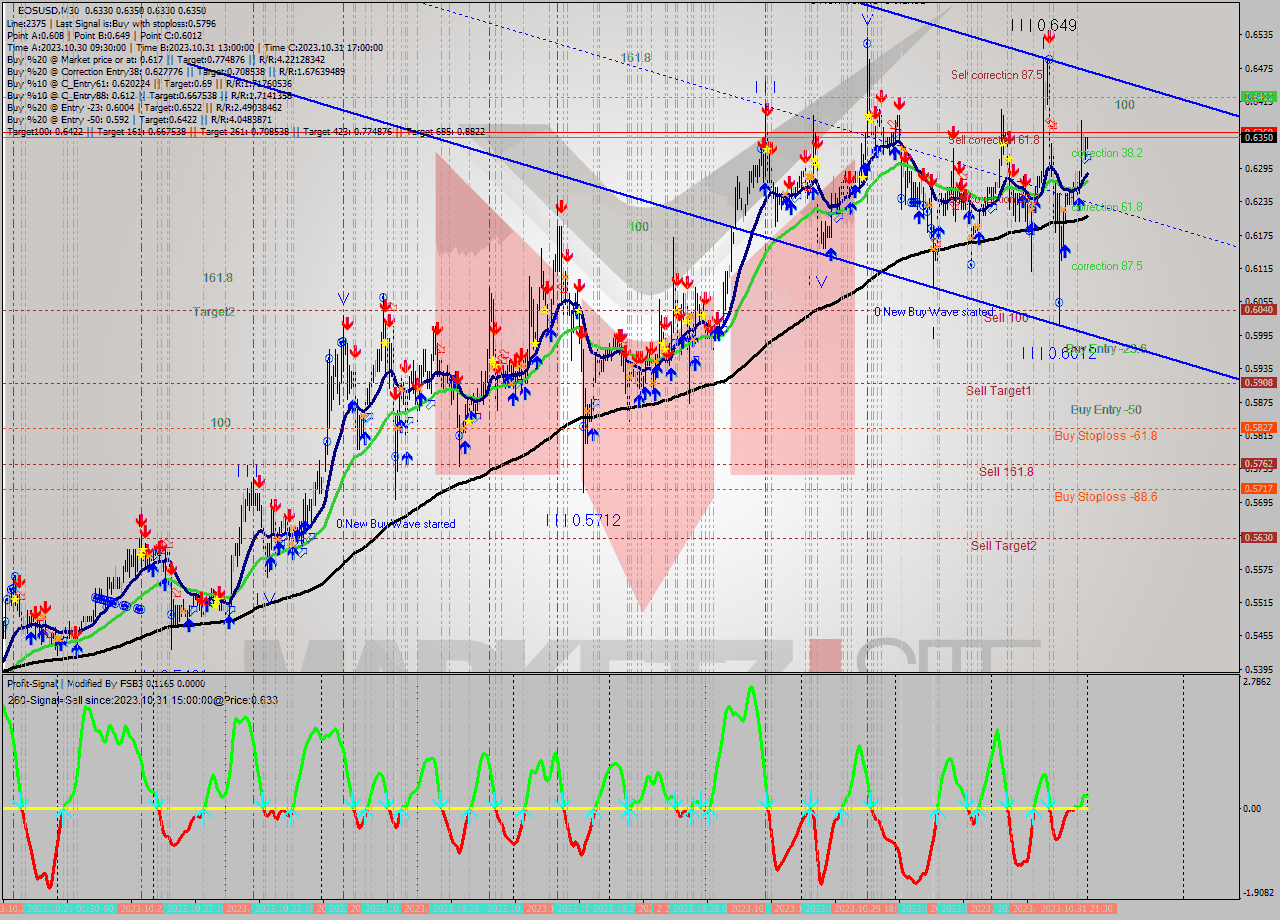Click the 'I I I 0.5712' wave label
1280x920 pixels.
[583, 520]
